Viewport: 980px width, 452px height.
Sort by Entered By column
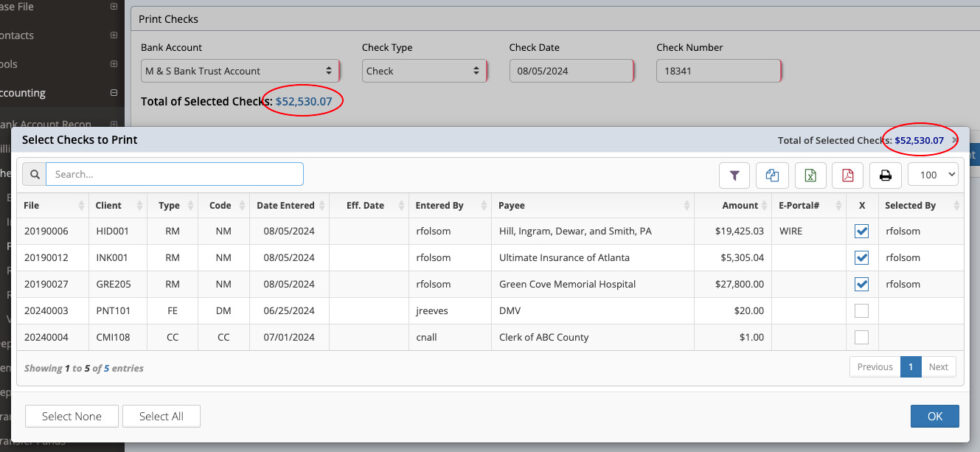point(449,206)
